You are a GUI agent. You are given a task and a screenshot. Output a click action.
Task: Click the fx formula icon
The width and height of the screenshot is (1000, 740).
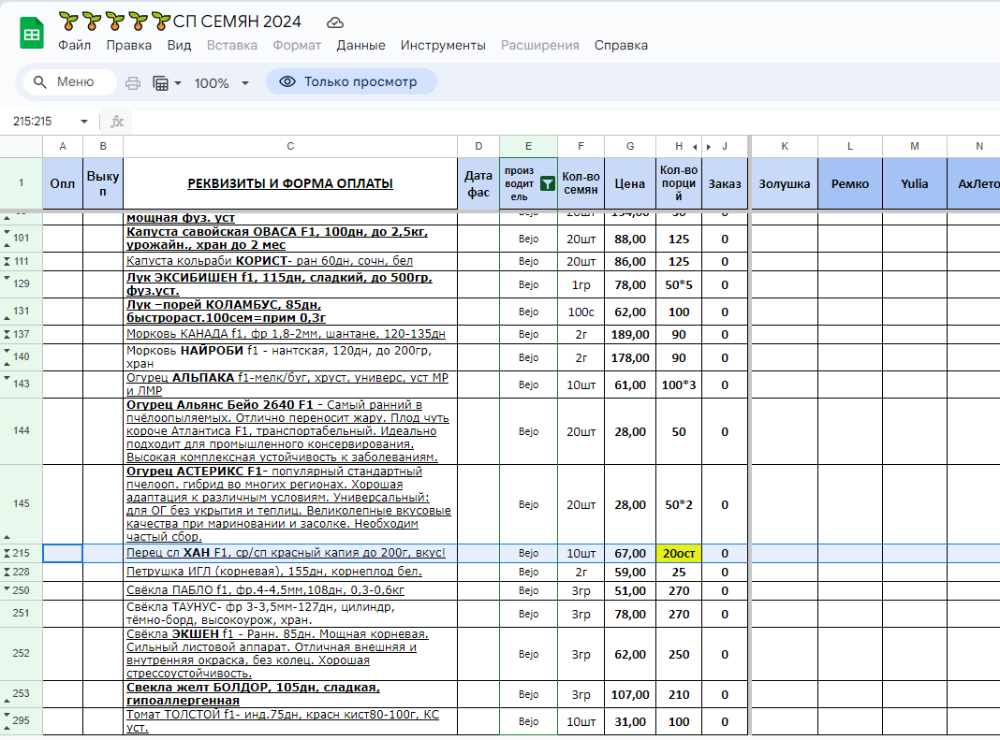click(117, 121)
